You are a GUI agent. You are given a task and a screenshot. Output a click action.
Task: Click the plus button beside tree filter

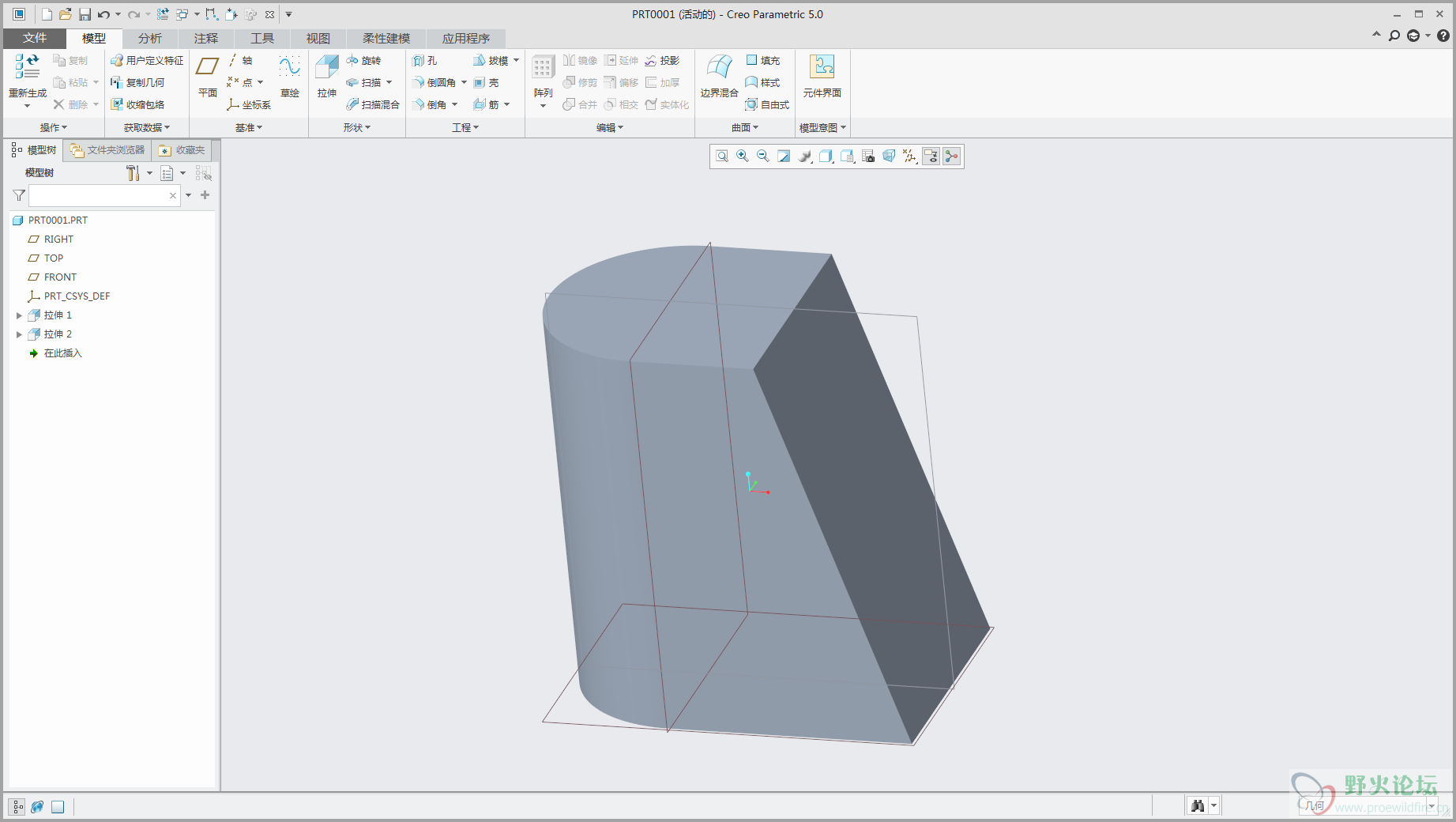click(205, 195)
